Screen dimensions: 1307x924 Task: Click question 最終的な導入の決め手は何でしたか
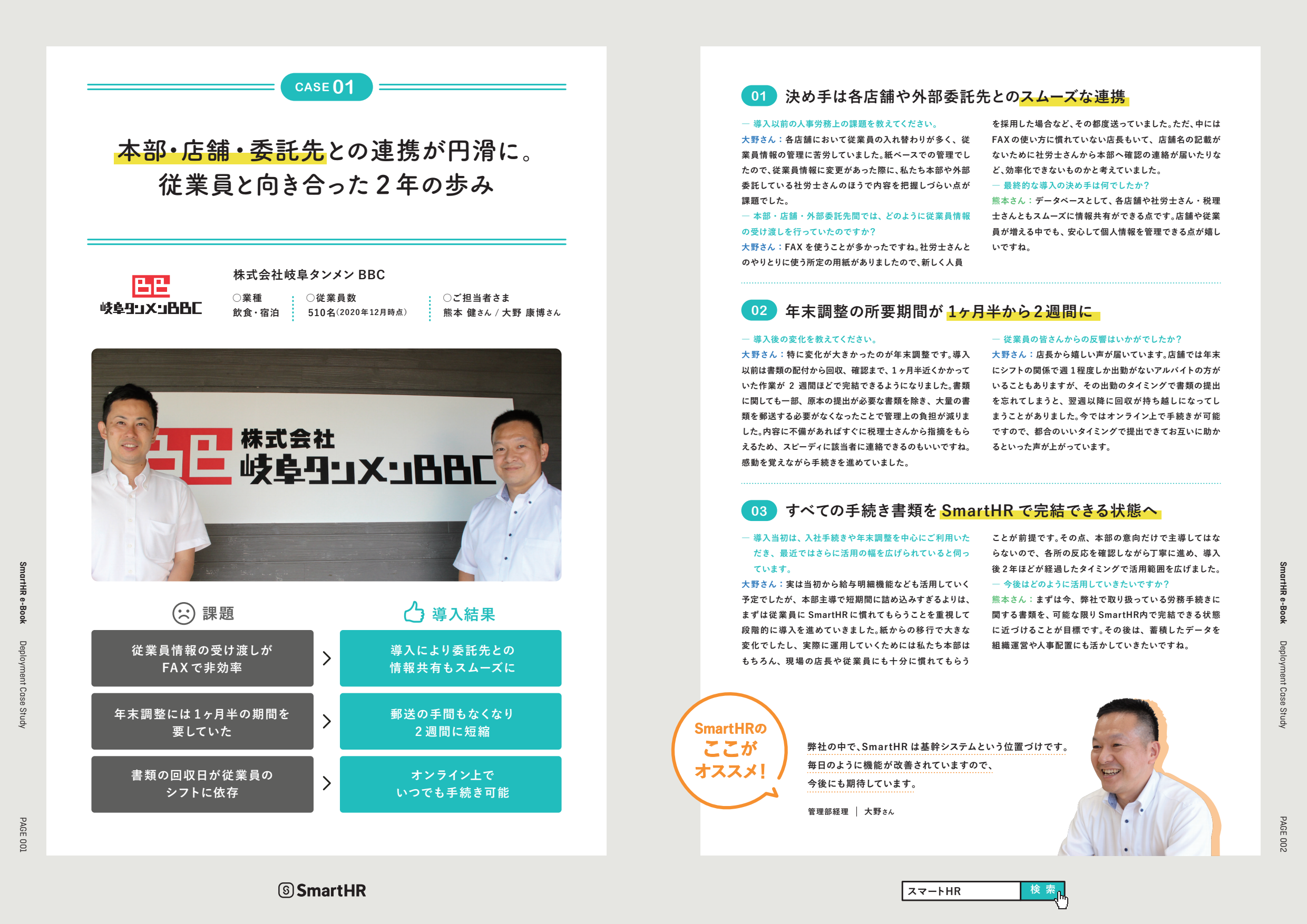(x=1071, y=185)
